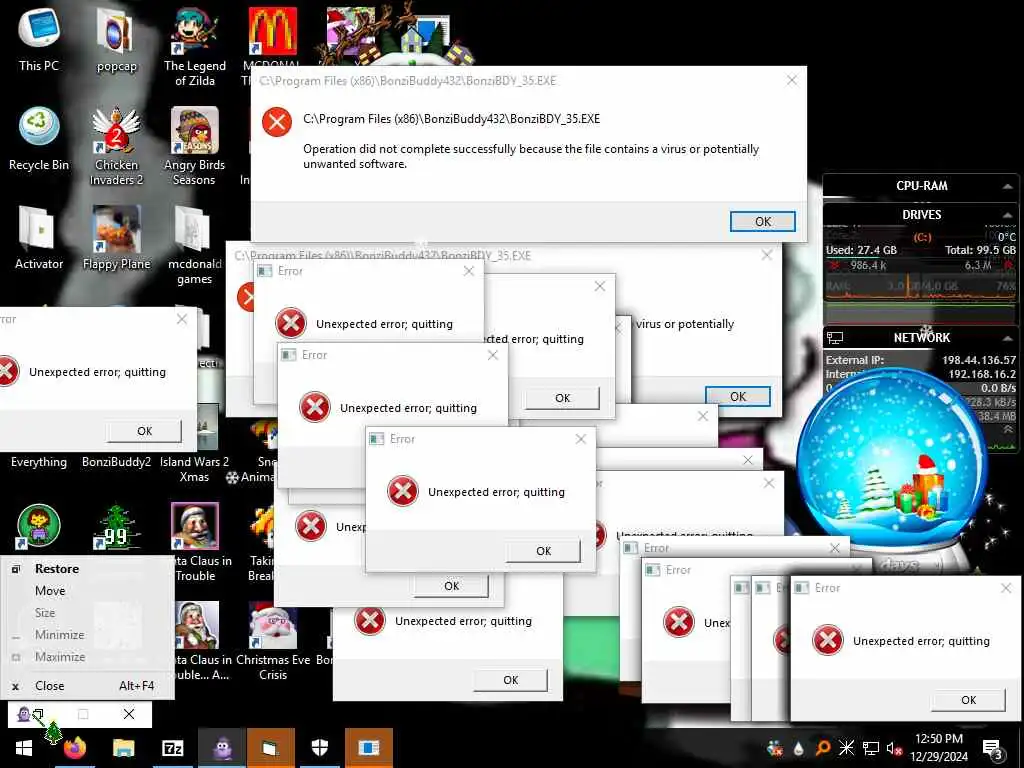Select the mcdonald games folder icon
The height and width of the screenshot is (768, 1024).
click(x=195, y=245)
